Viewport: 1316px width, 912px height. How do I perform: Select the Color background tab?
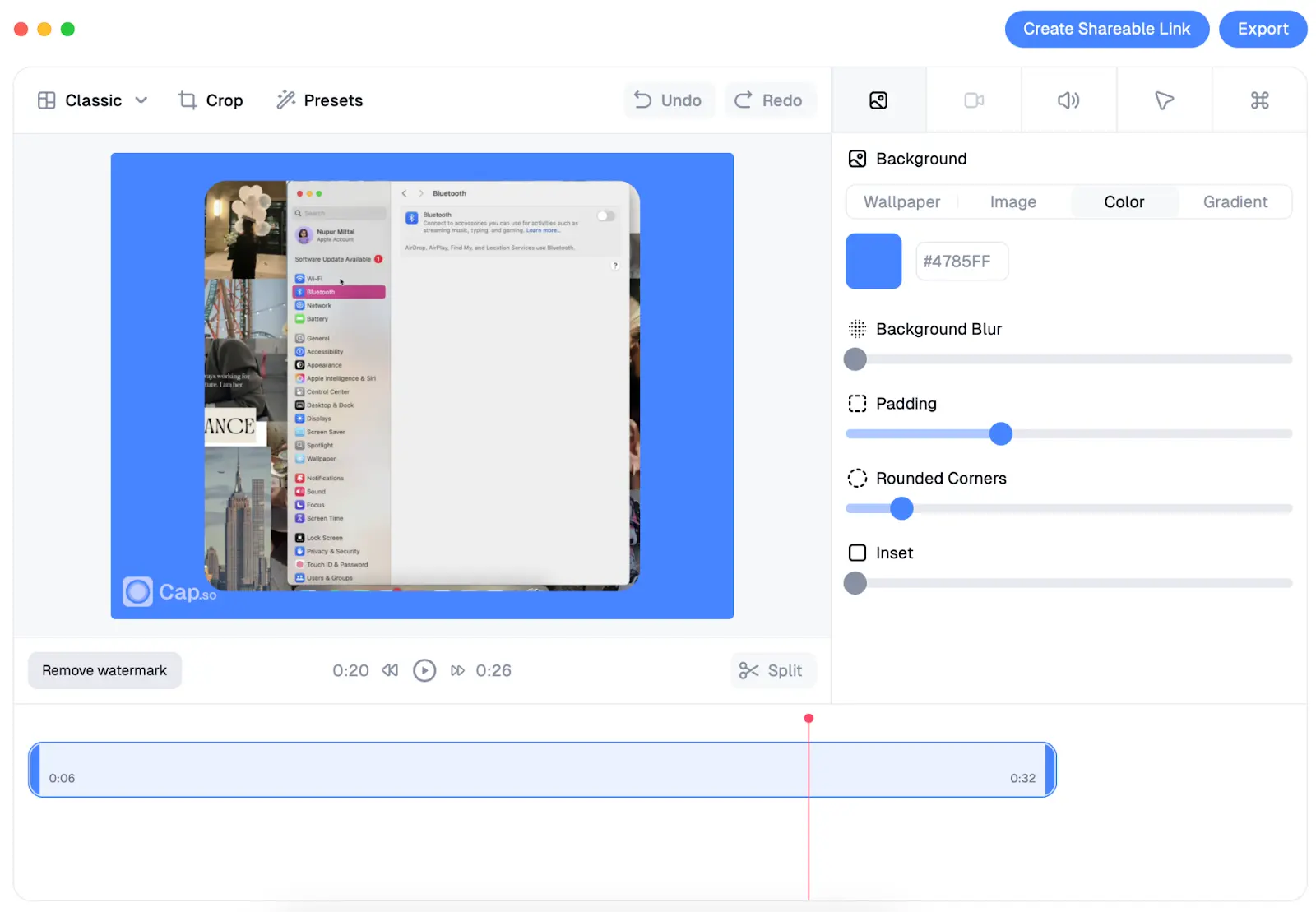coord(1124,202)
